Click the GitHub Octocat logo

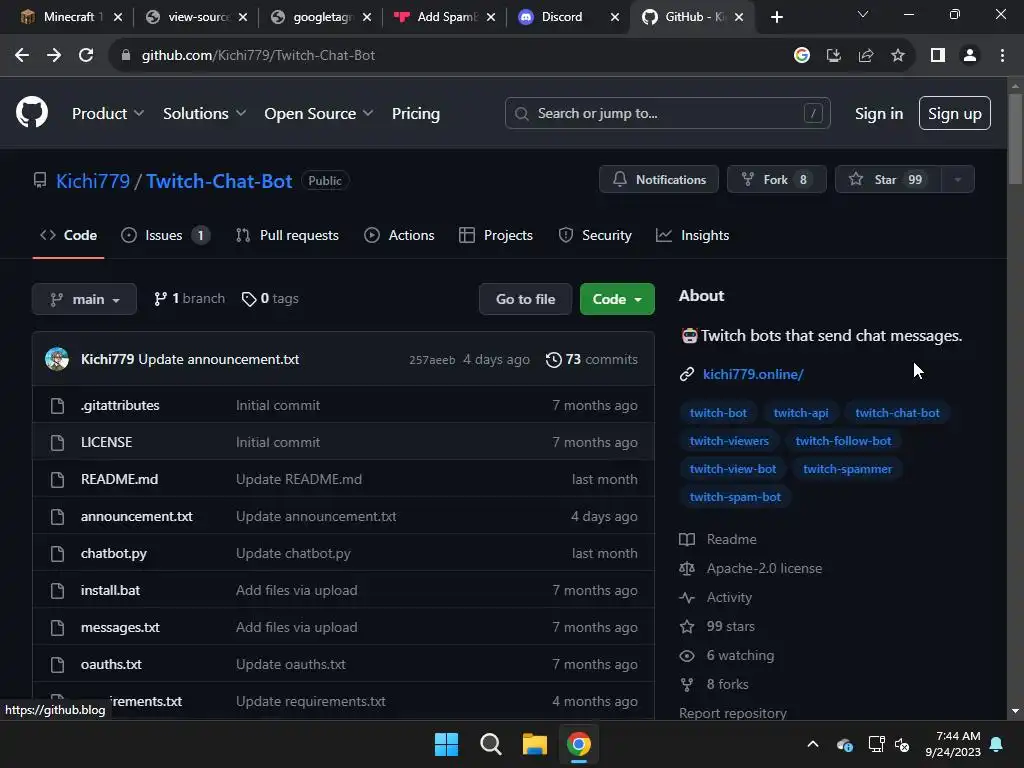coord(31,112)
